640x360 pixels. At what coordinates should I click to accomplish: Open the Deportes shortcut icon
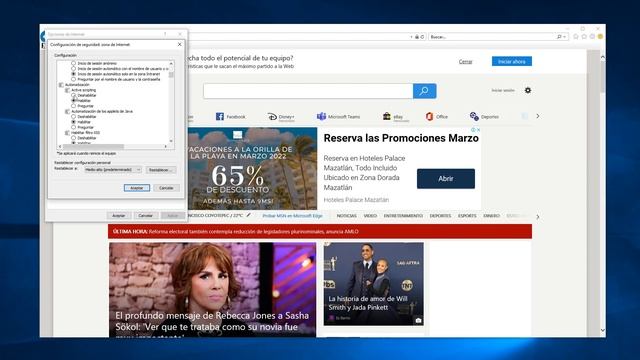pyautogui.click(x=474, y=117)
